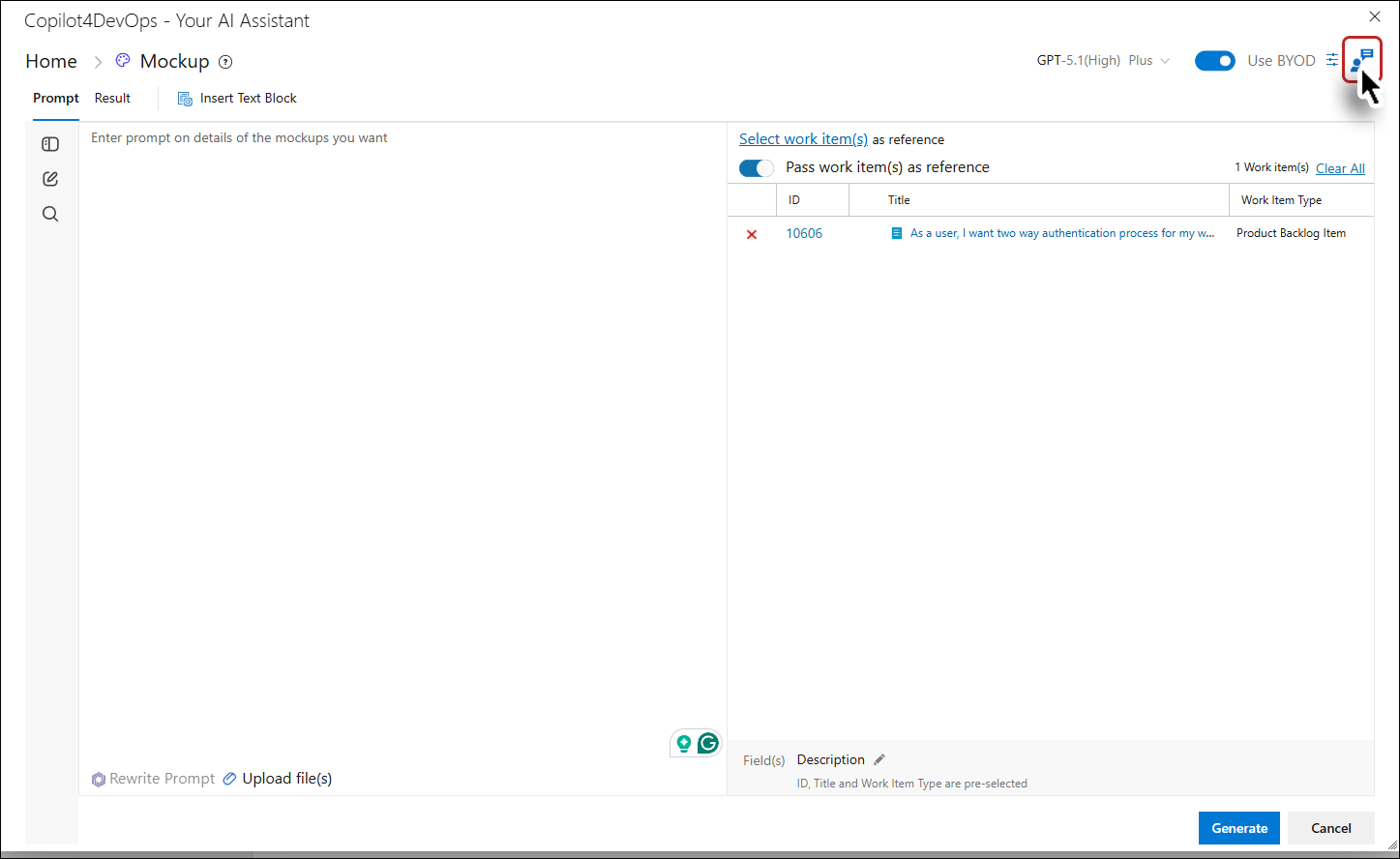Image resolution: width=1400 pixels, height=859 pixels.
Task: Click the Clear All link
Action: (x=1340, y=168)
